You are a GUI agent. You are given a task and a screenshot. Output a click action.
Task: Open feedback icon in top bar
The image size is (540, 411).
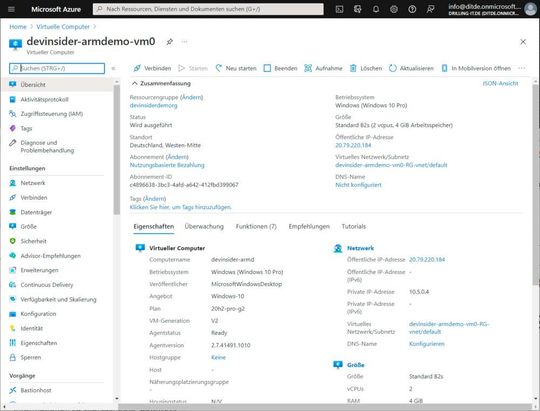click(x=430, y=9)
